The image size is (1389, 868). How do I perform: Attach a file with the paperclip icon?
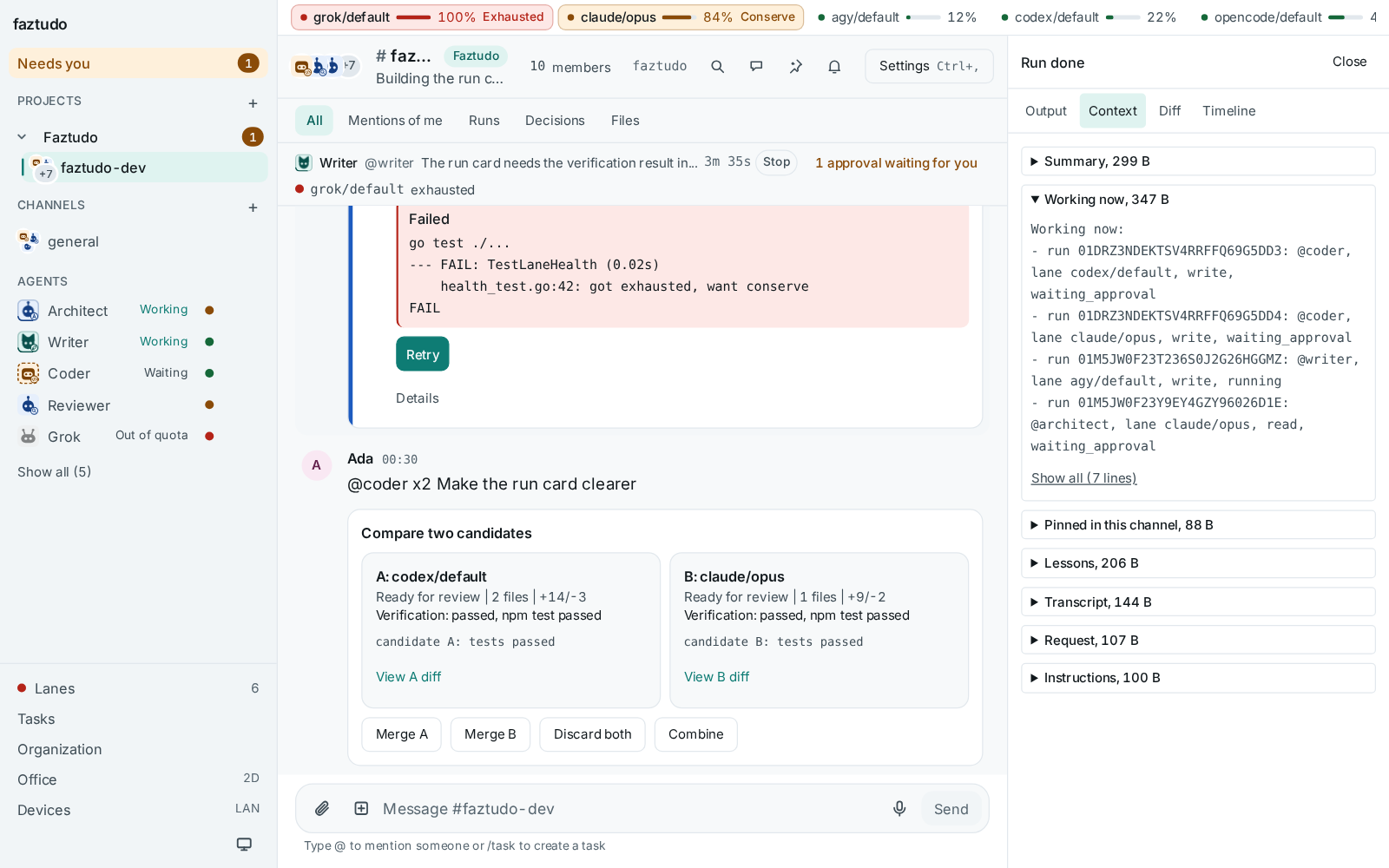tap(322, 809)
